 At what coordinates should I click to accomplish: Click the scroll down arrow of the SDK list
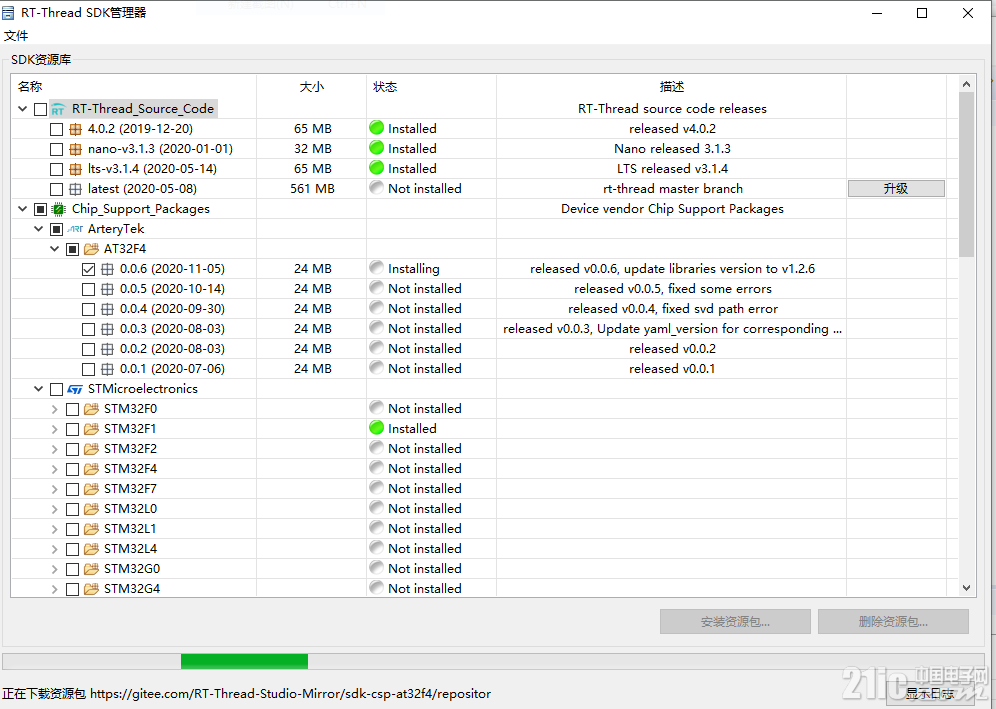[x=966, y=588]
